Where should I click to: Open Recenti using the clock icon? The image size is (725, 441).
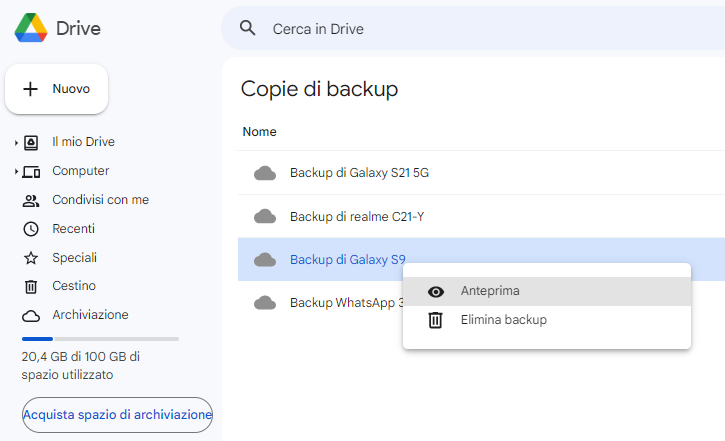[31, 229]
